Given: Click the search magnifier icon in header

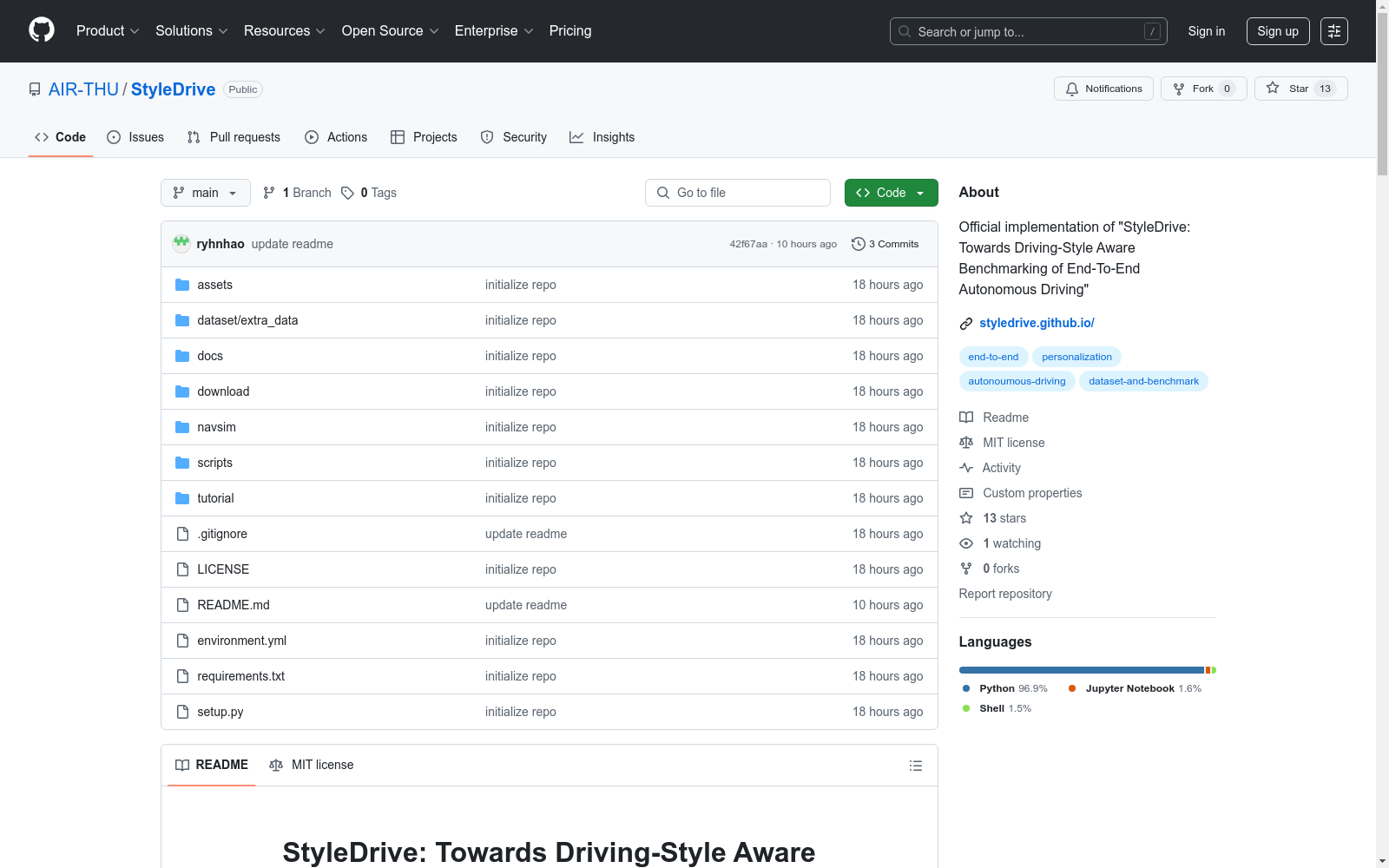Looking at the screenshot, I should click(x=905, y=31).
